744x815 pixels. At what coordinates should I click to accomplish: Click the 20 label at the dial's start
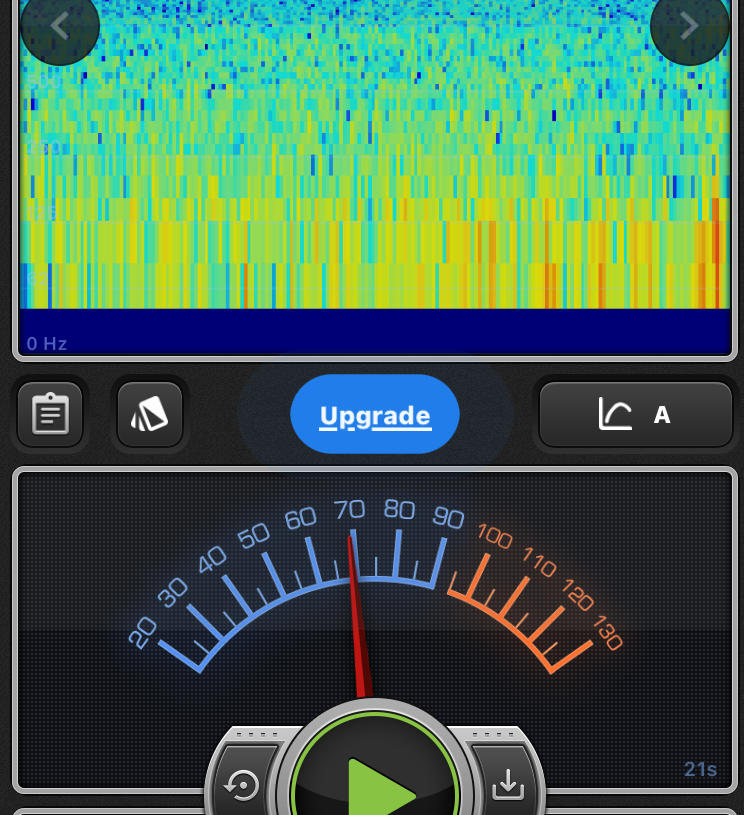143,631
